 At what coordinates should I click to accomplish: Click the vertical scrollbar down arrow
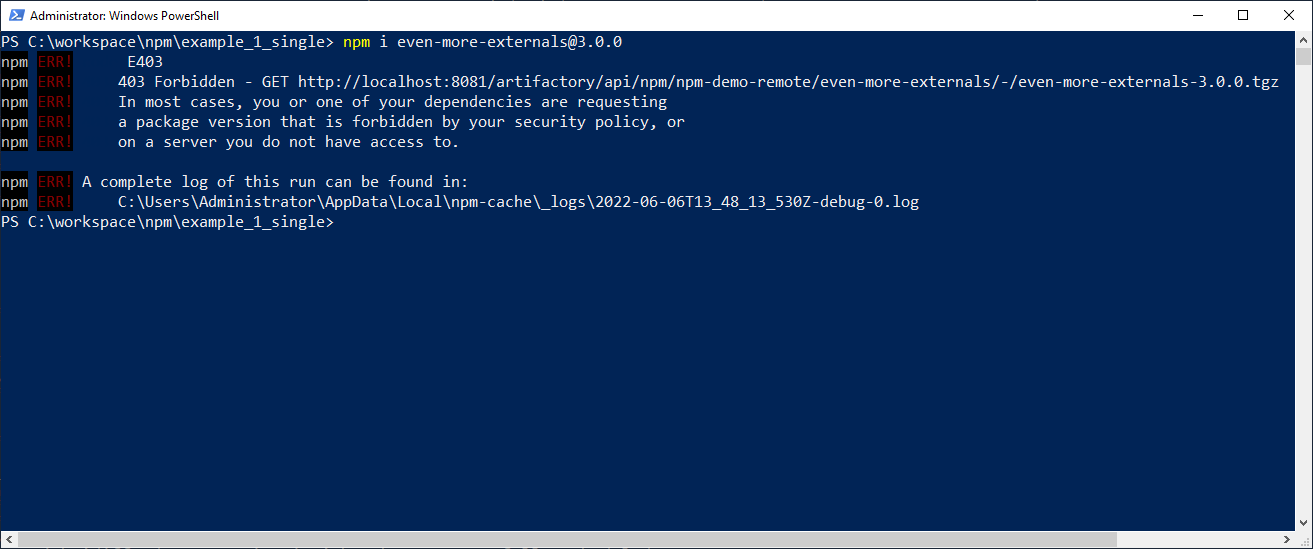coord(1304,523)
